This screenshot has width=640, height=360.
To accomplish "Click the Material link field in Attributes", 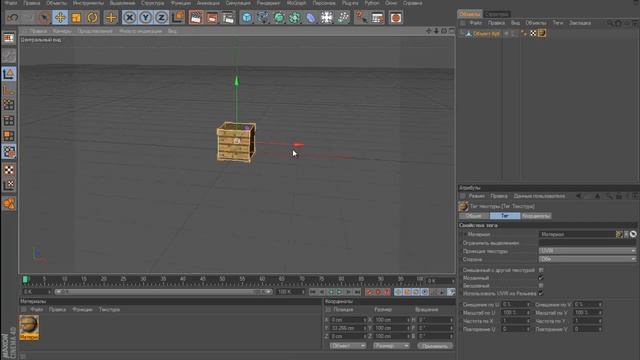I will 577,234.
